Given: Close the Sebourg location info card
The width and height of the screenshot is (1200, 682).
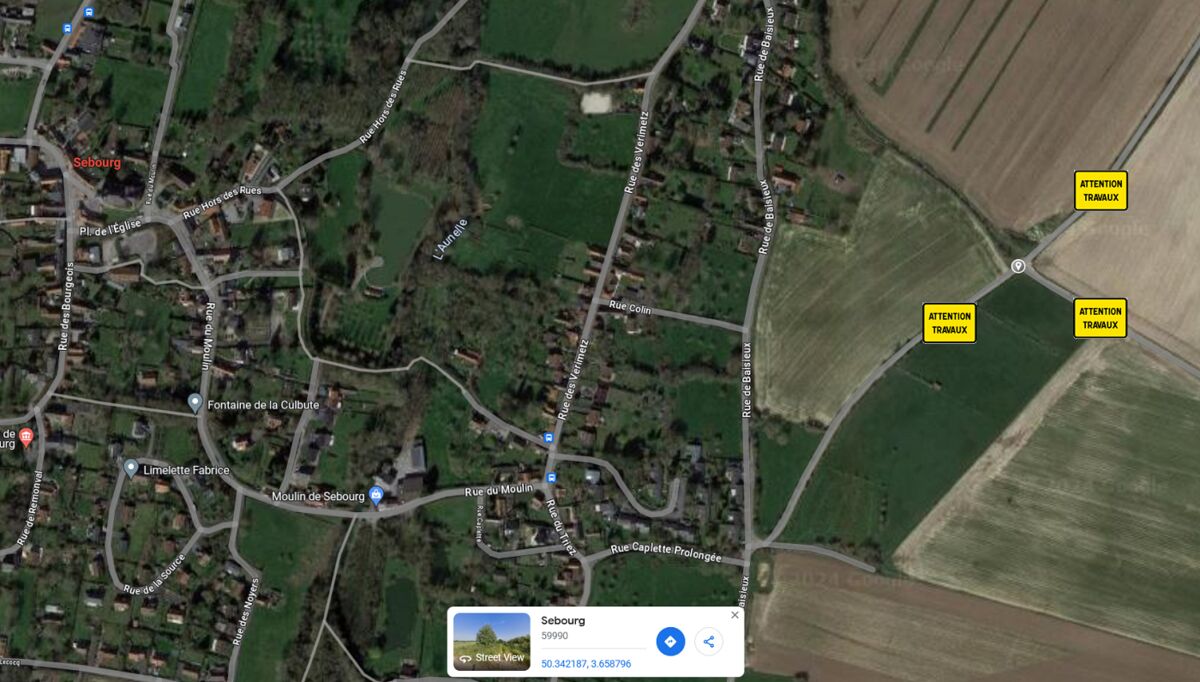Looking at the screenshot, I should pyautogui.click(x=735, y=615).
